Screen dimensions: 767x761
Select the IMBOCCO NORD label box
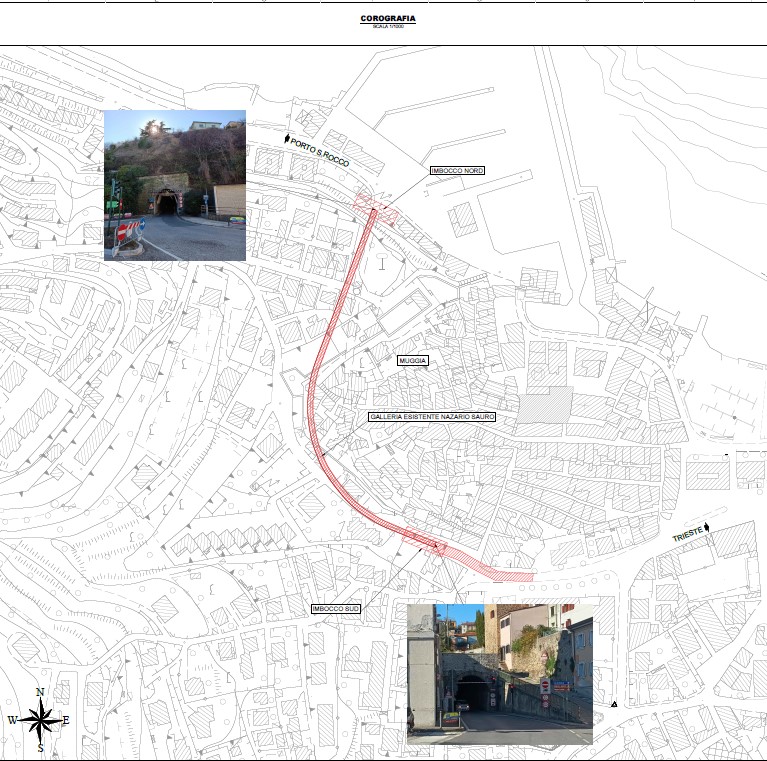point(457,171)
